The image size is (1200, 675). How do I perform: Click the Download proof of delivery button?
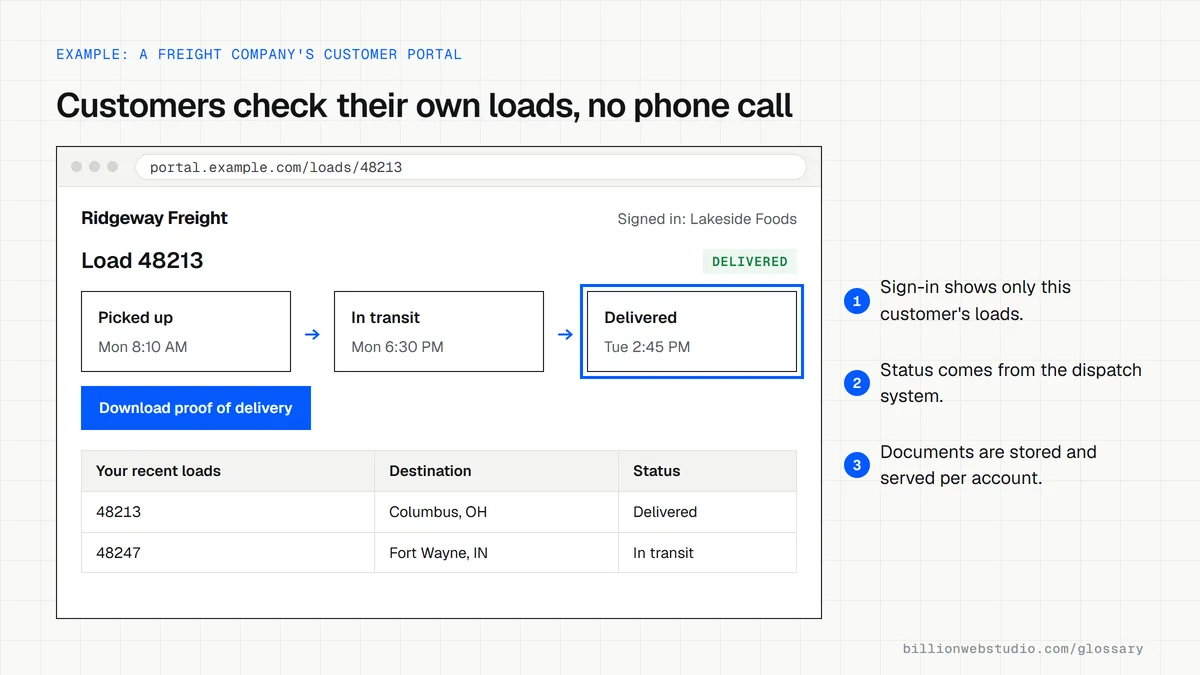click(196, 408)
